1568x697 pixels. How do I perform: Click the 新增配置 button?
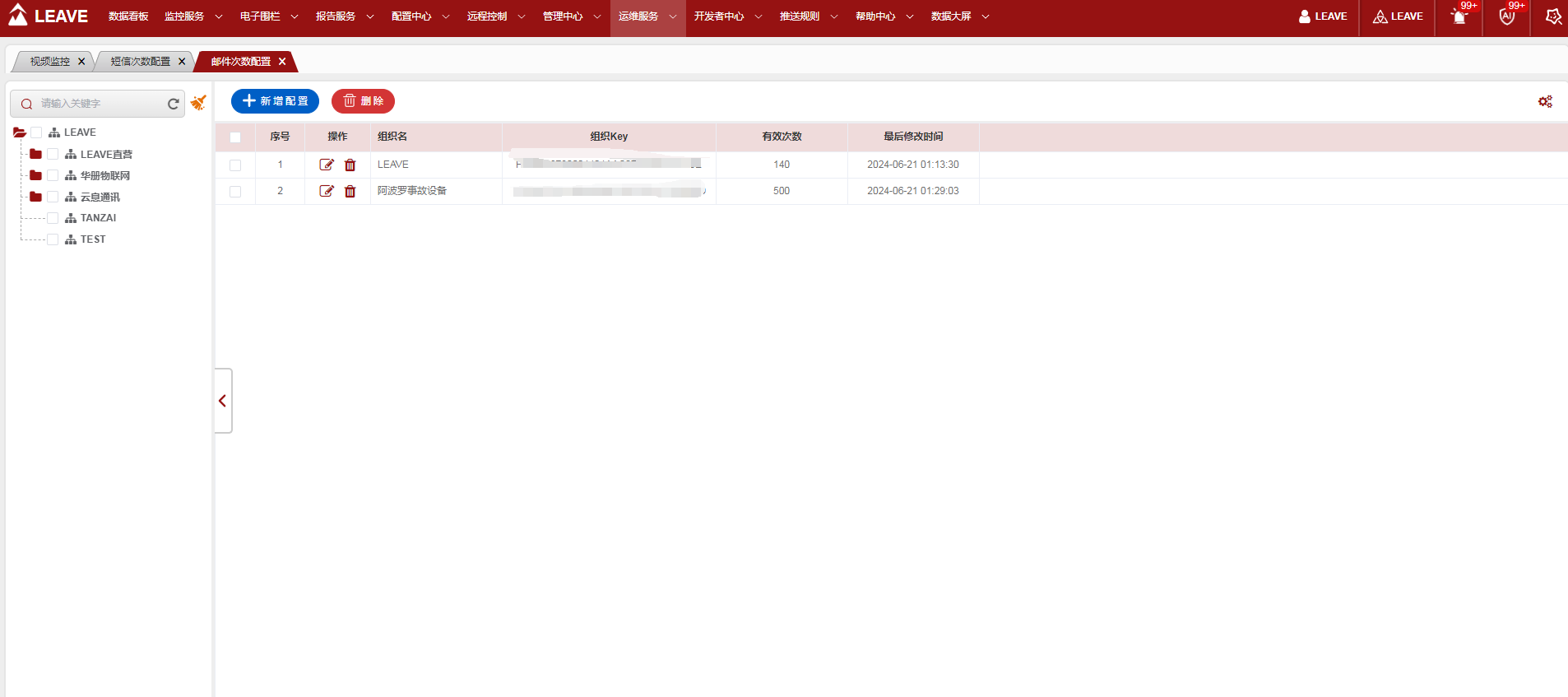click(x=275, y=101)
